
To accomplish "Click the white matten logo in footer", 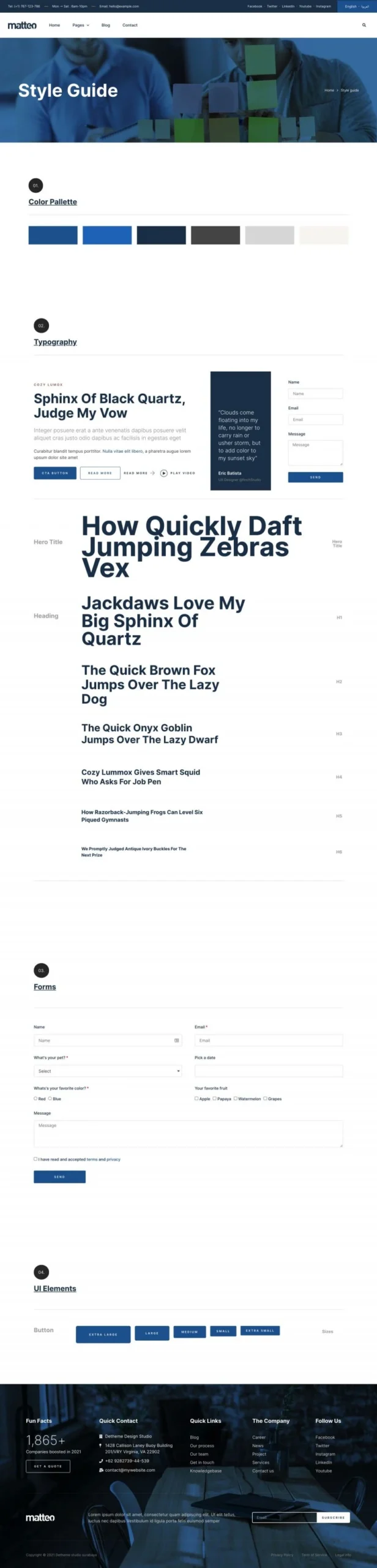I will point(40,1517).
